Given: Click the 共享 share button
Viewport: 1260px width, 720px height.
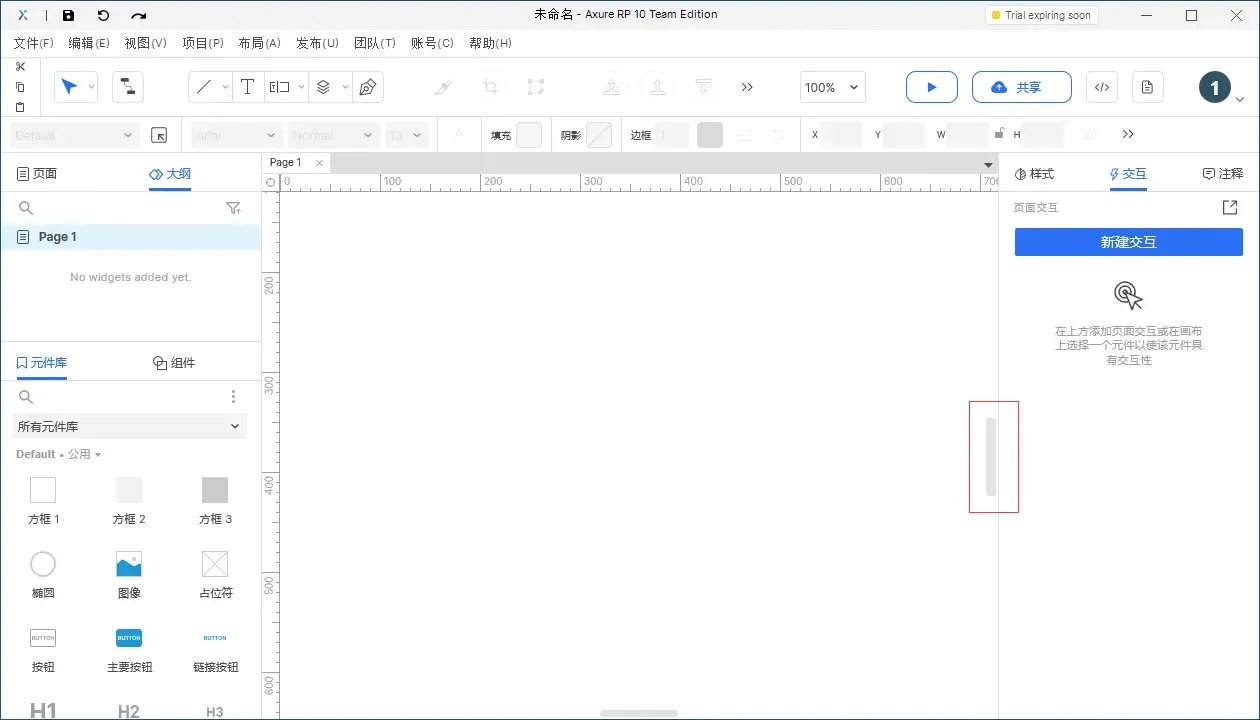Looking at the screenshot, I should click(x=1021, y=87).
